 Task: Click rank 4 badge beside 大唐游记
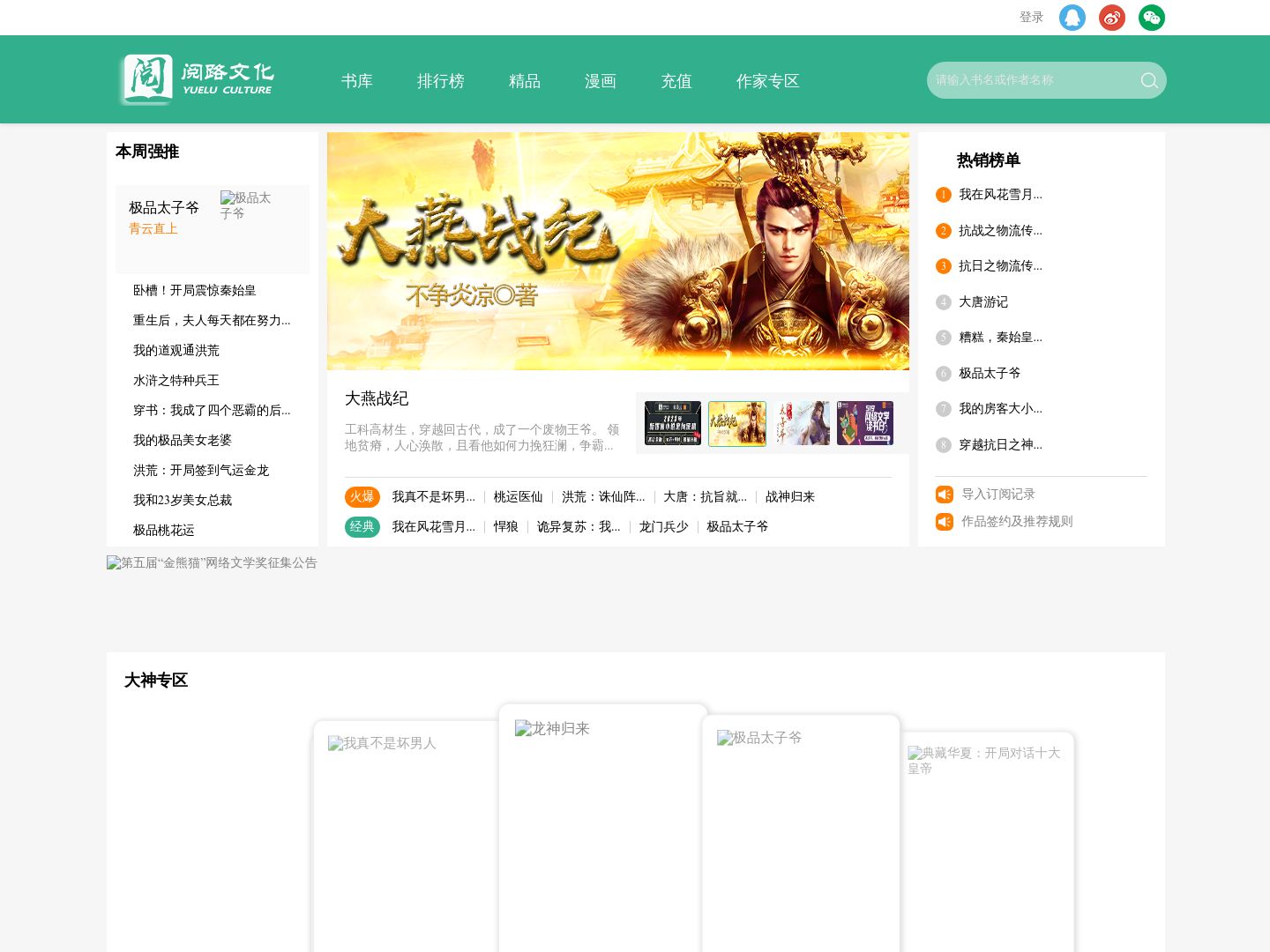coord(944,302)
